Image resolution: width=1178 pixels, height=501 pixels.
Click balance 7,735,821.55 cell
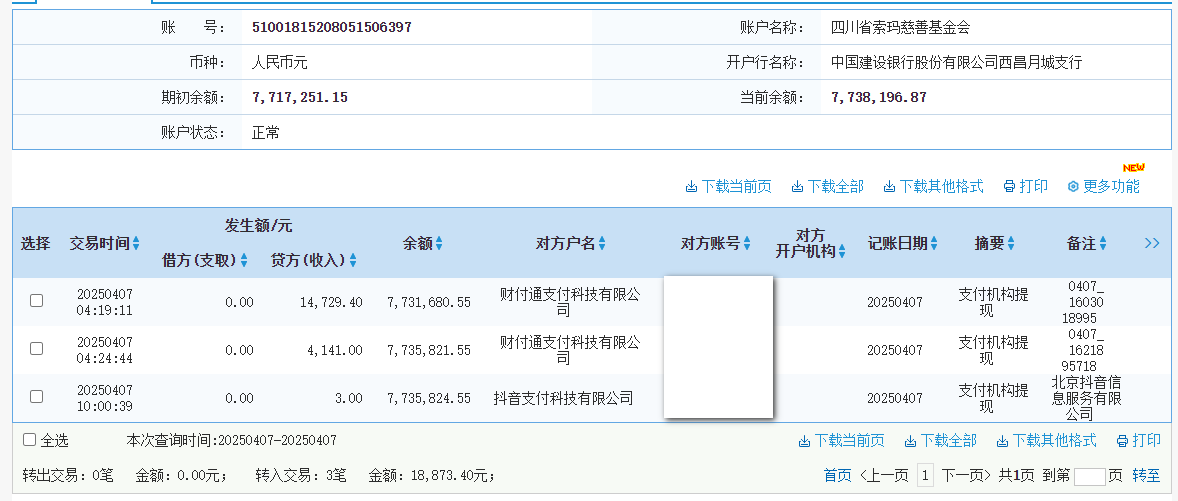click(x=429, y=350)
